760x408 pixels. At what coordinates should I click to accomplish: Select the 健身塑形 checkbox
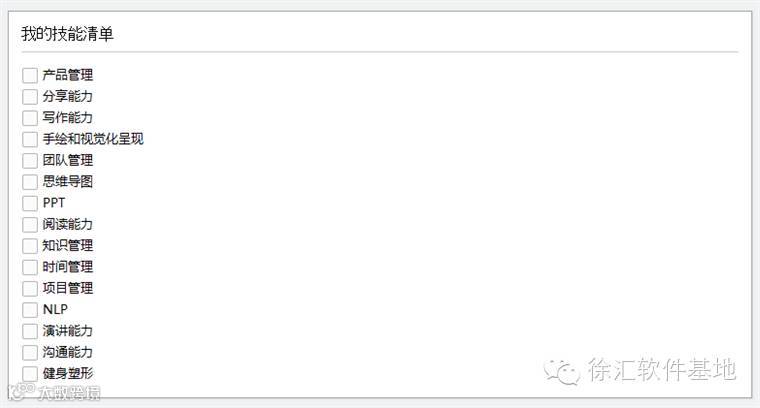[x=29, y=373]
